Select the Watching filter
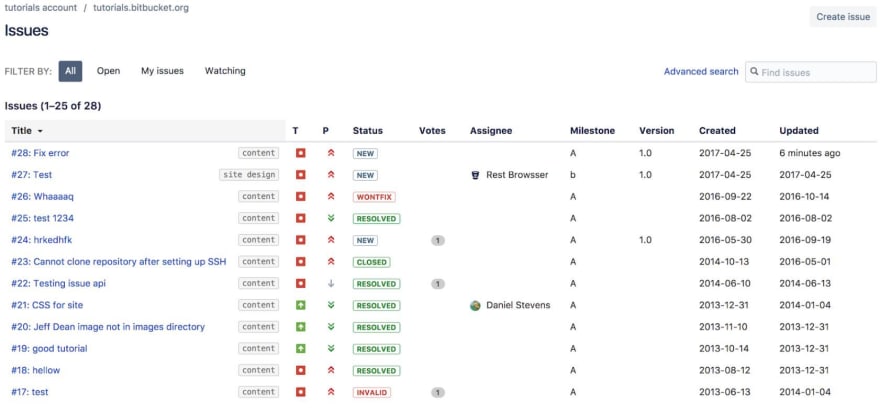Image resolution: width=880 pixels, height=412 pixels. (x=225, y=71)
